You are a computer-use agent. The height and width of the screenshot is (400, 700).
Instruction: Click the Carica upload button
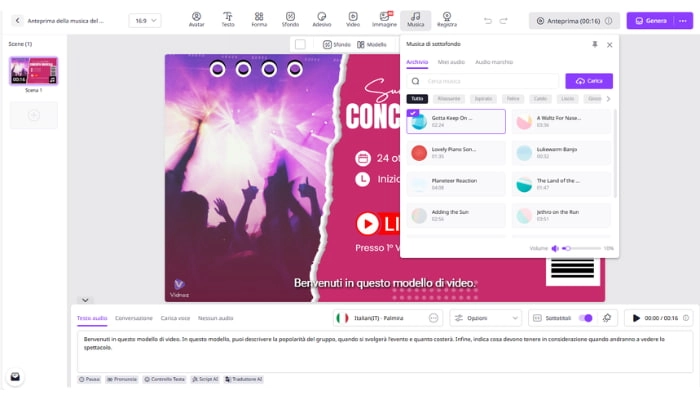(588, 81)
